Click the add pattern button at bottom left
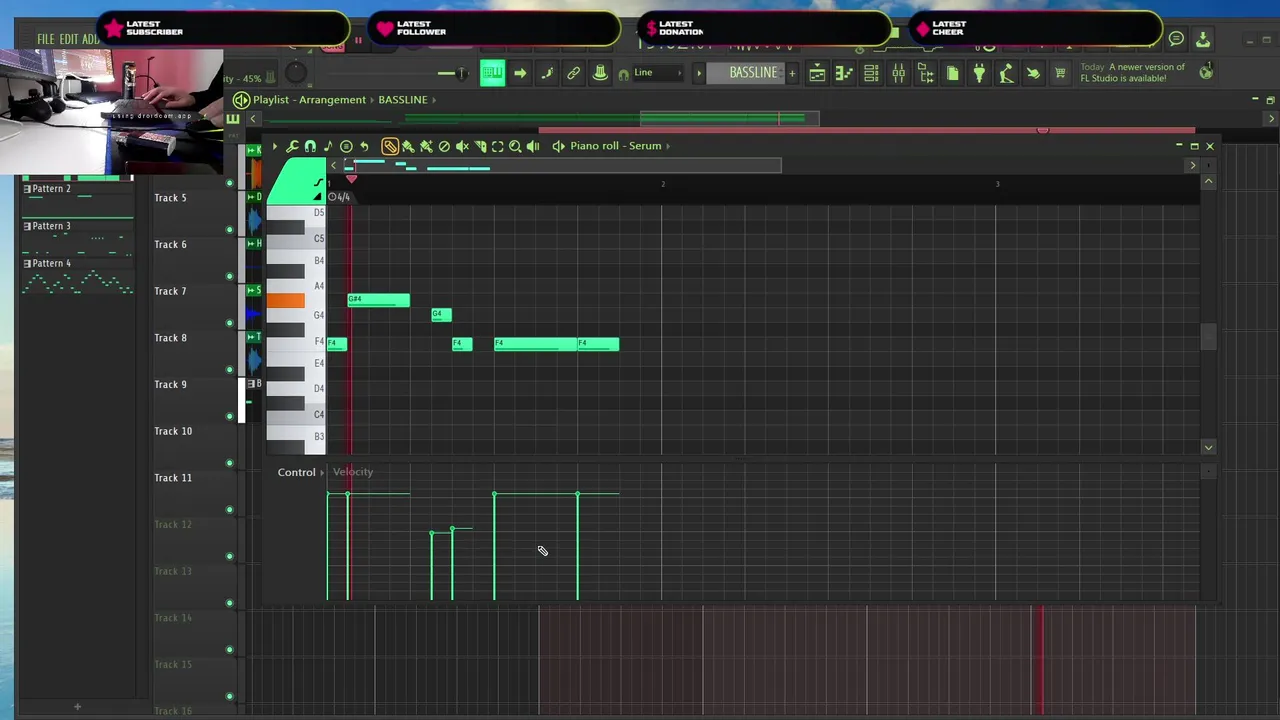 pos(77,707)
